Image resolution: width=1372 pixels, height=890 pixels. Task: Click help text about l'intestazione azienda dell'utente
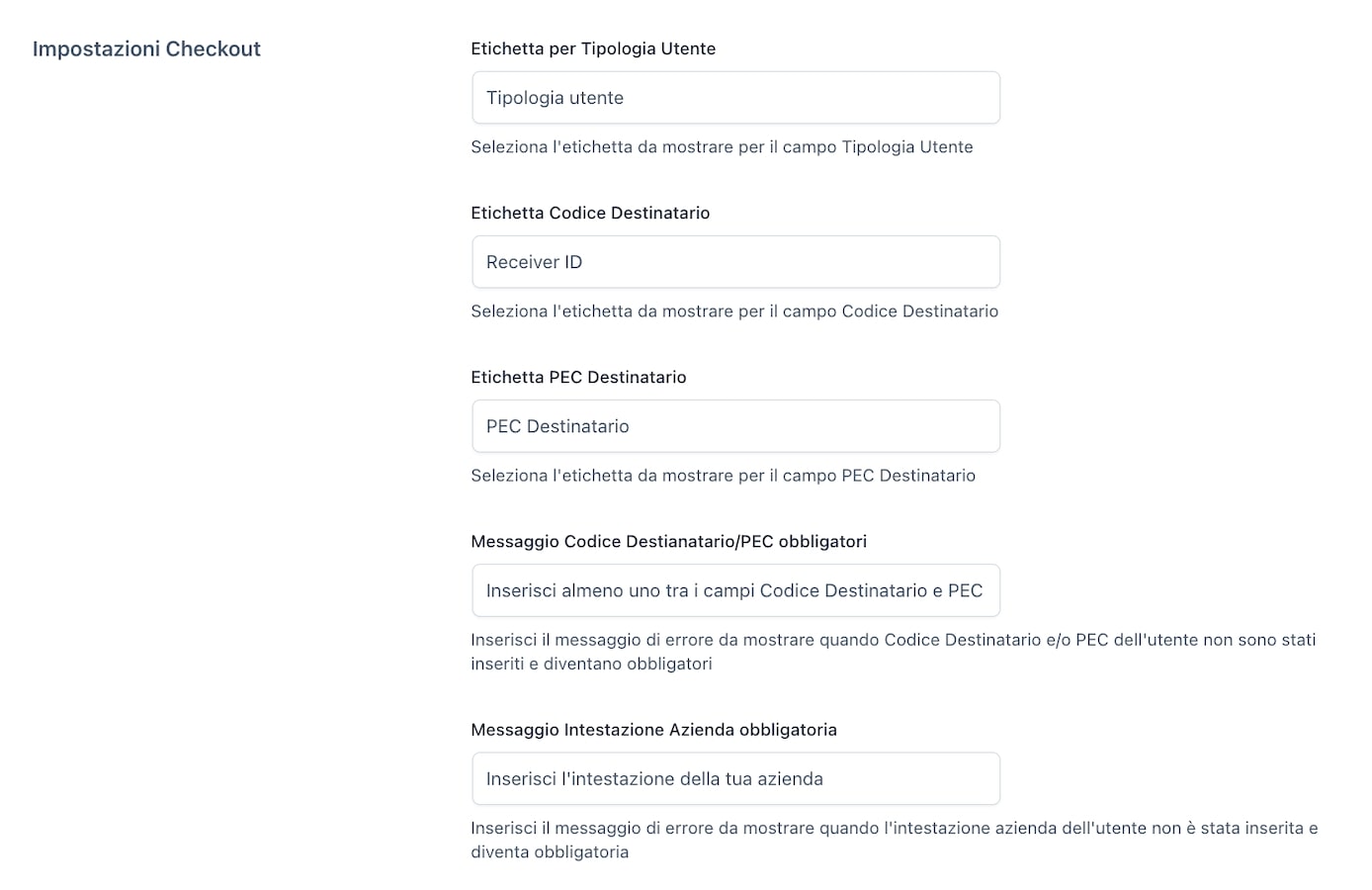point(894,840)
